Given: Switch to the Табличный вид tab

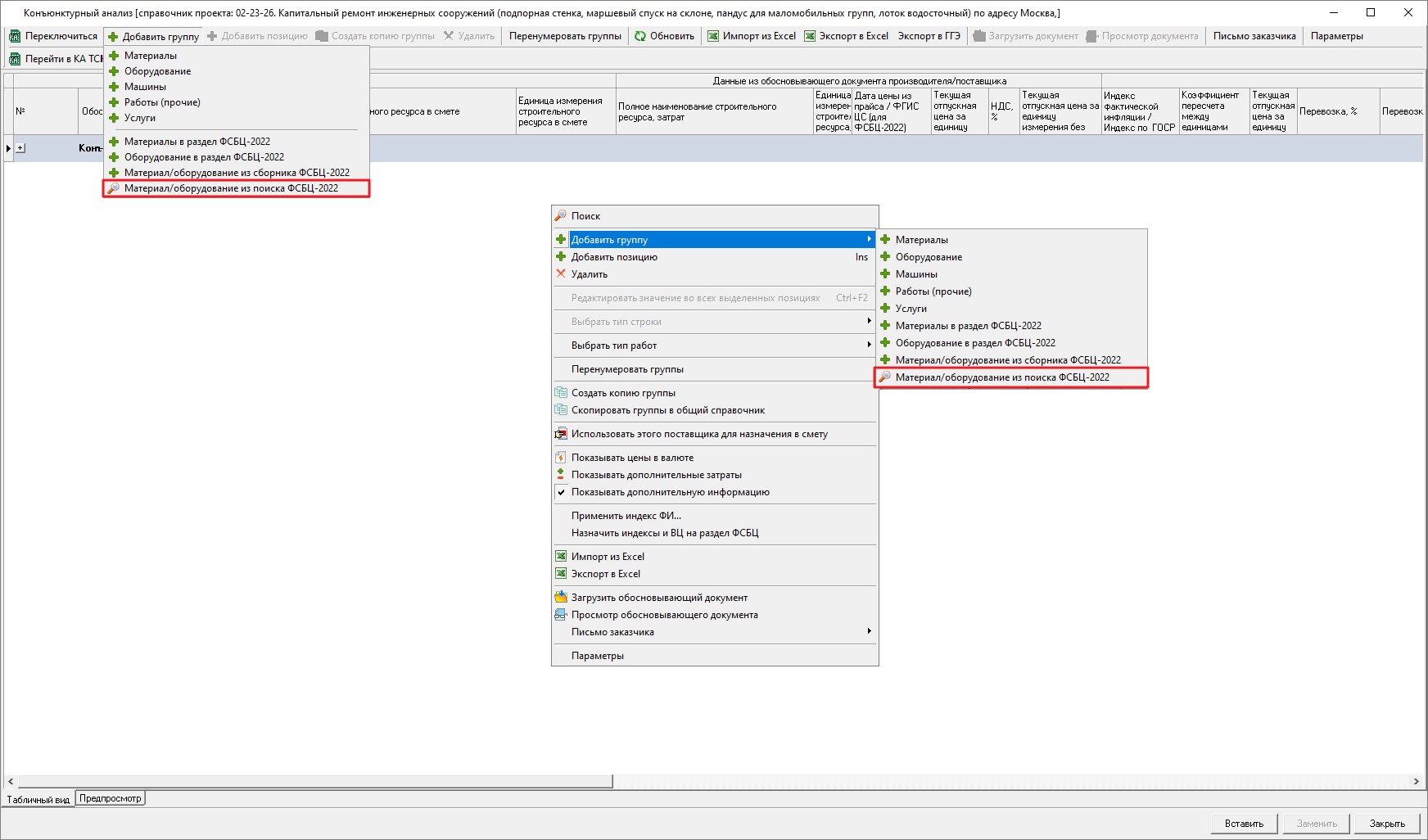Looking at the screenshot, I should 38,800.
